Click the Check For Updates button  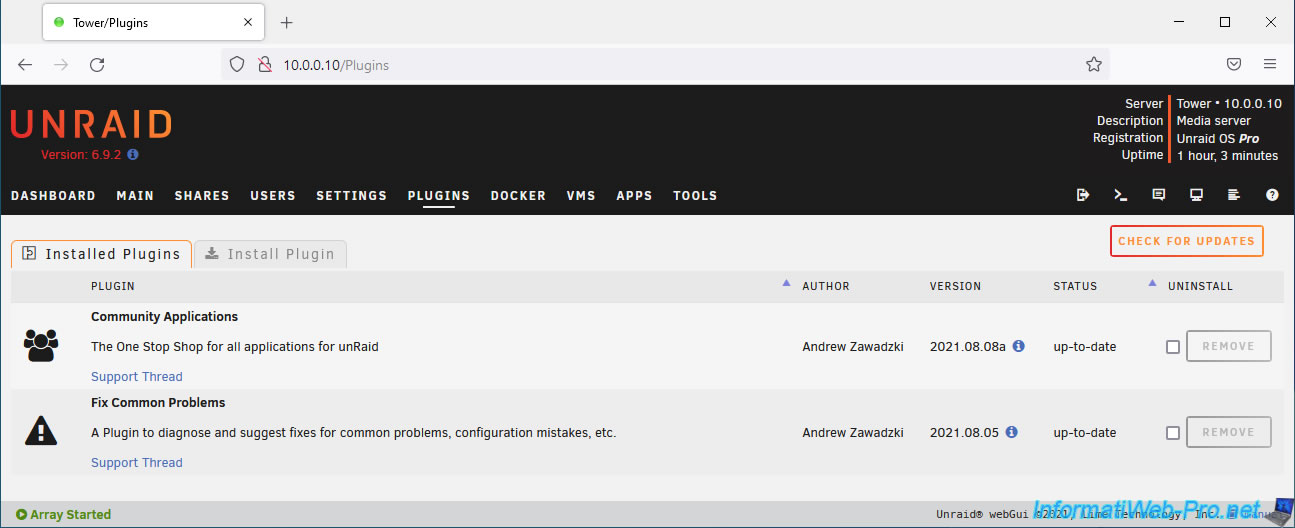[x=1186, y=241]
